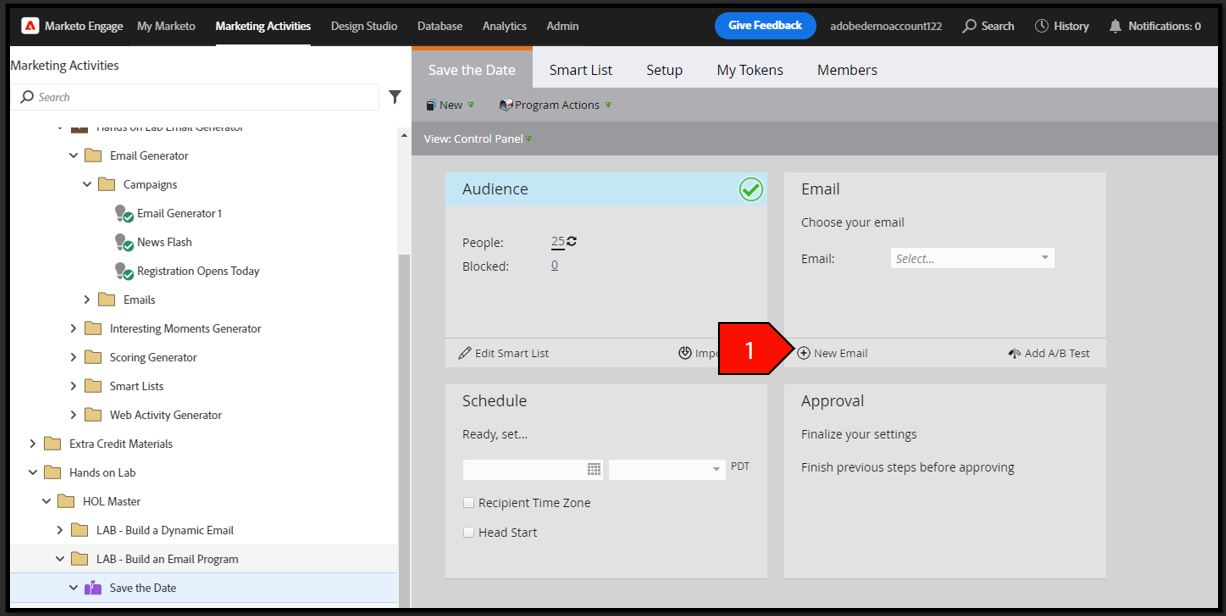Open the Schedule date calendar picker
Image resolution: width=1226 pixels, height=616 pixels.
point(594,469)
